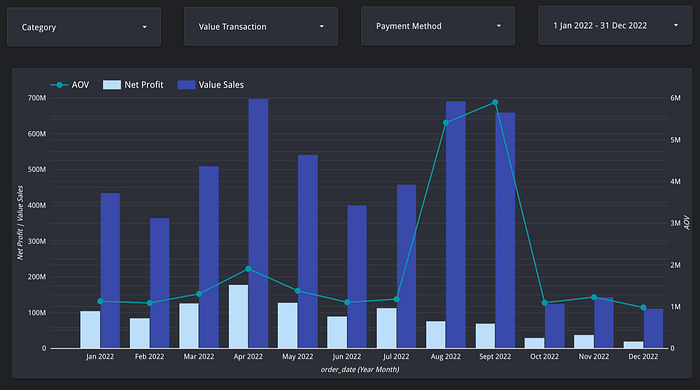Select the Jun 2022 Value Sales bar

[357, 277]
